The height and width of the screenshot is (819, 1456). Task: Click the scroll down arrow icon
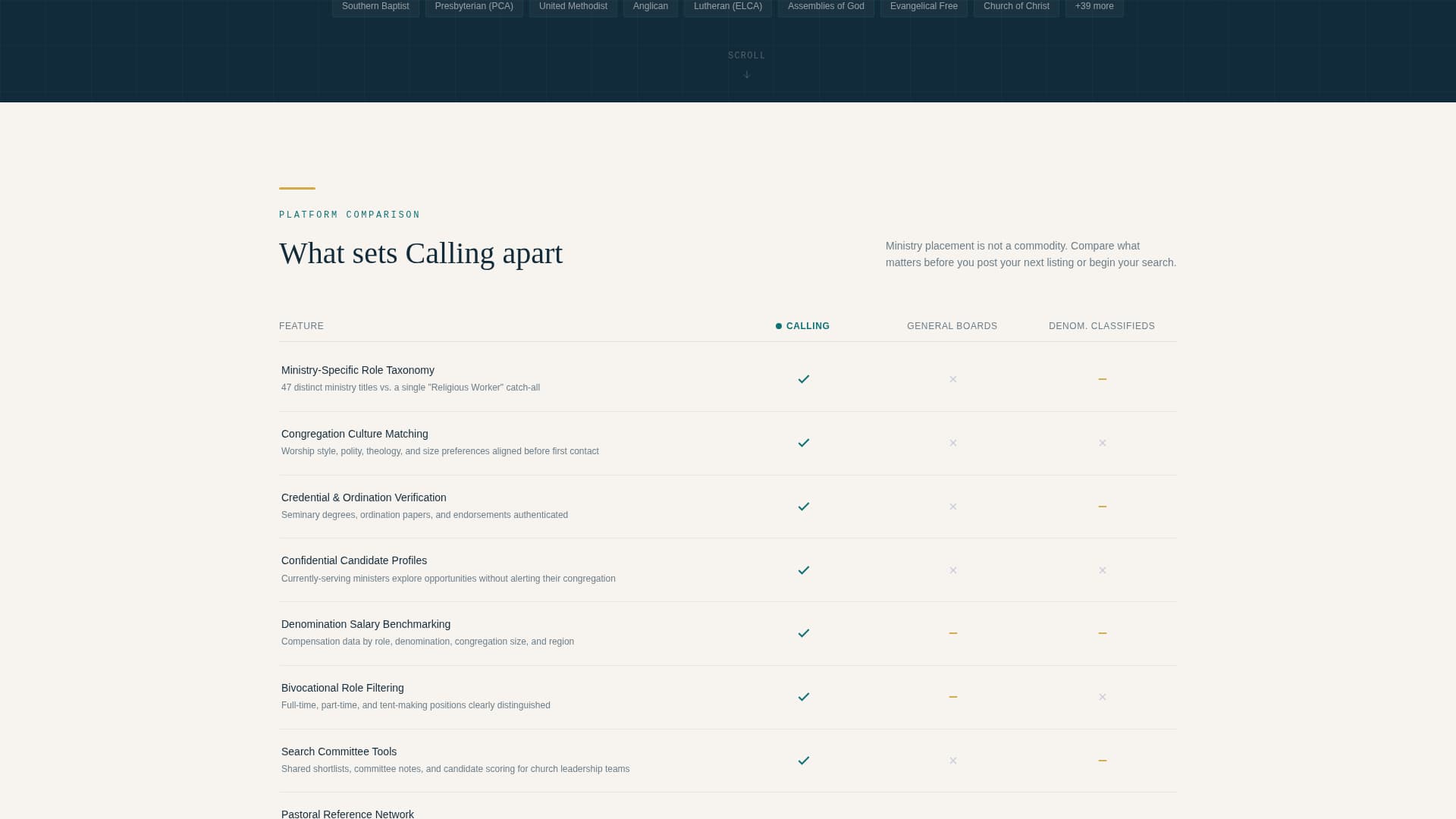tap(747, 74)
